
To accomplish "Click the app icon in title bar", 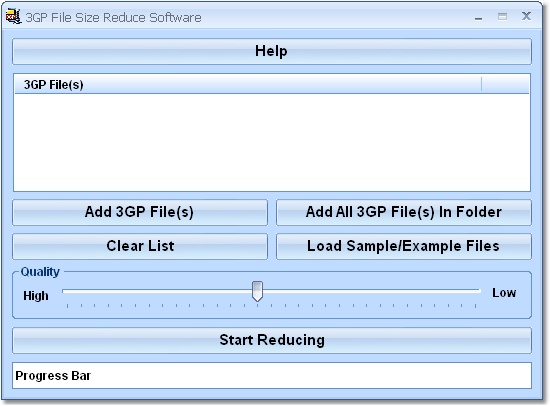I will [13, 16].
